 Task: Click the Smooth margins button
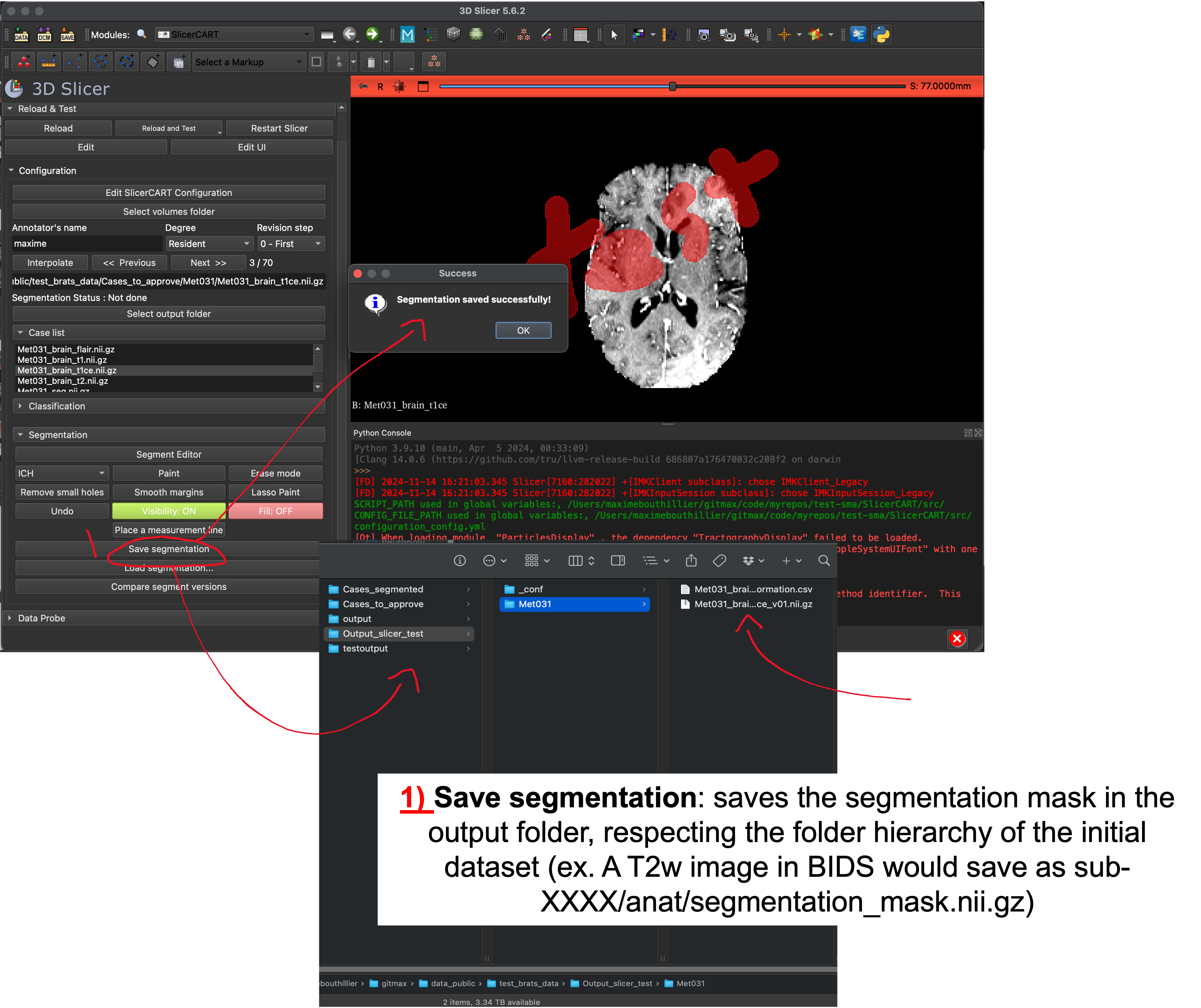tap(169, 492)
